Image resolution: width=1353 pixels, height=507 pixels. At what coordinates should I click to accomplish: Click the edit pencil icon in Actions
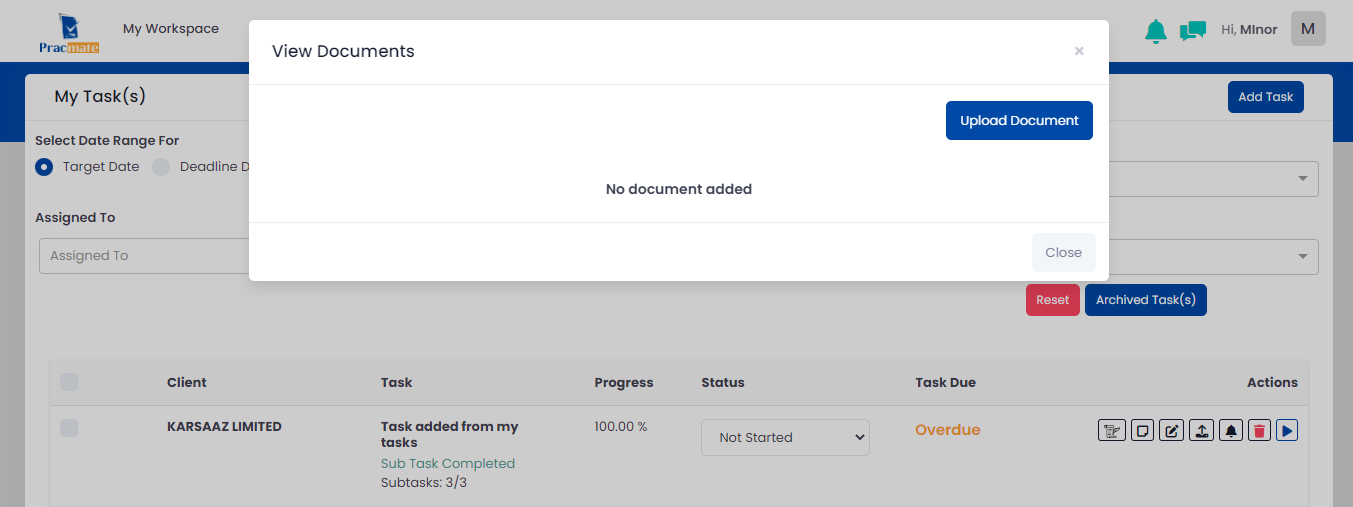click(x=1172, y=430)
